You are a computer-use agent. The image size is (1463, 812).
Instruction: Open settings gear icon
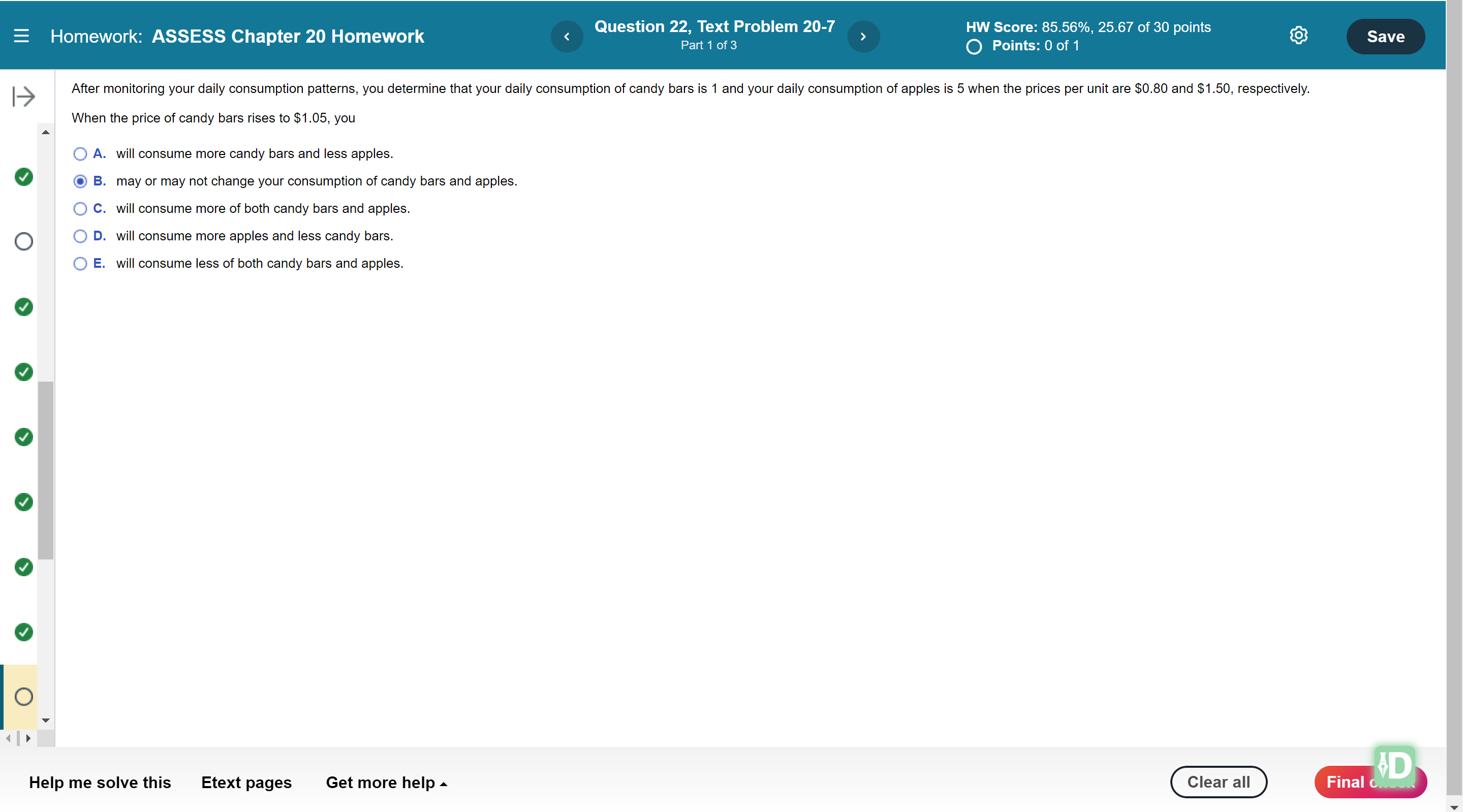1298,36
